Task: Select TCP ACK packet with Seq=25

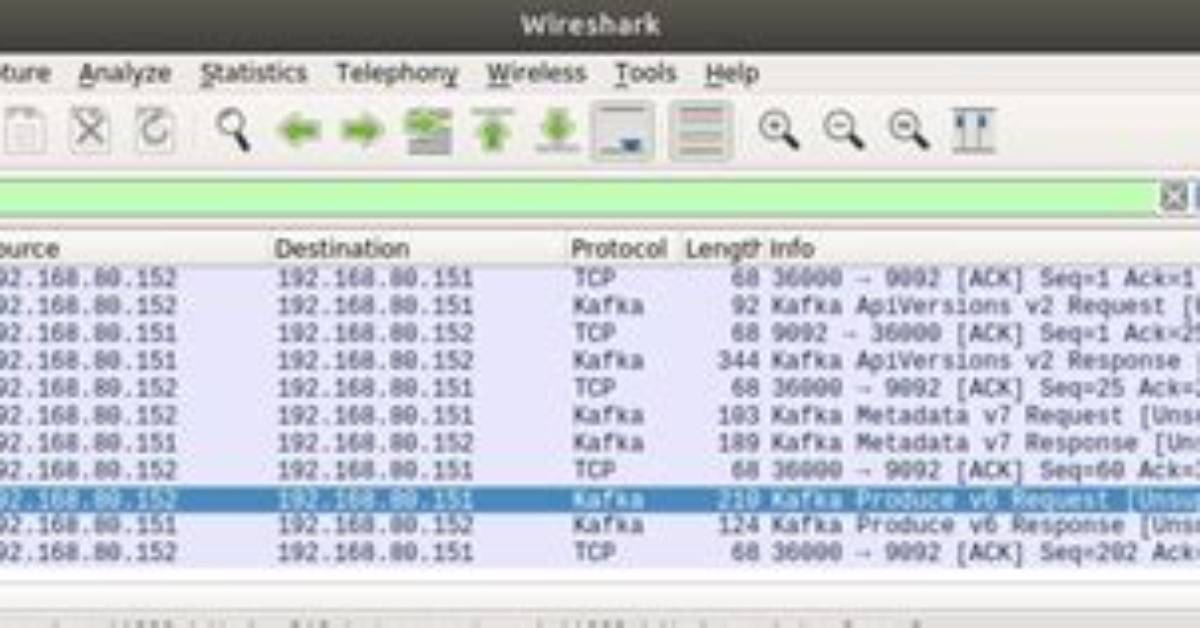Action: 600,388
